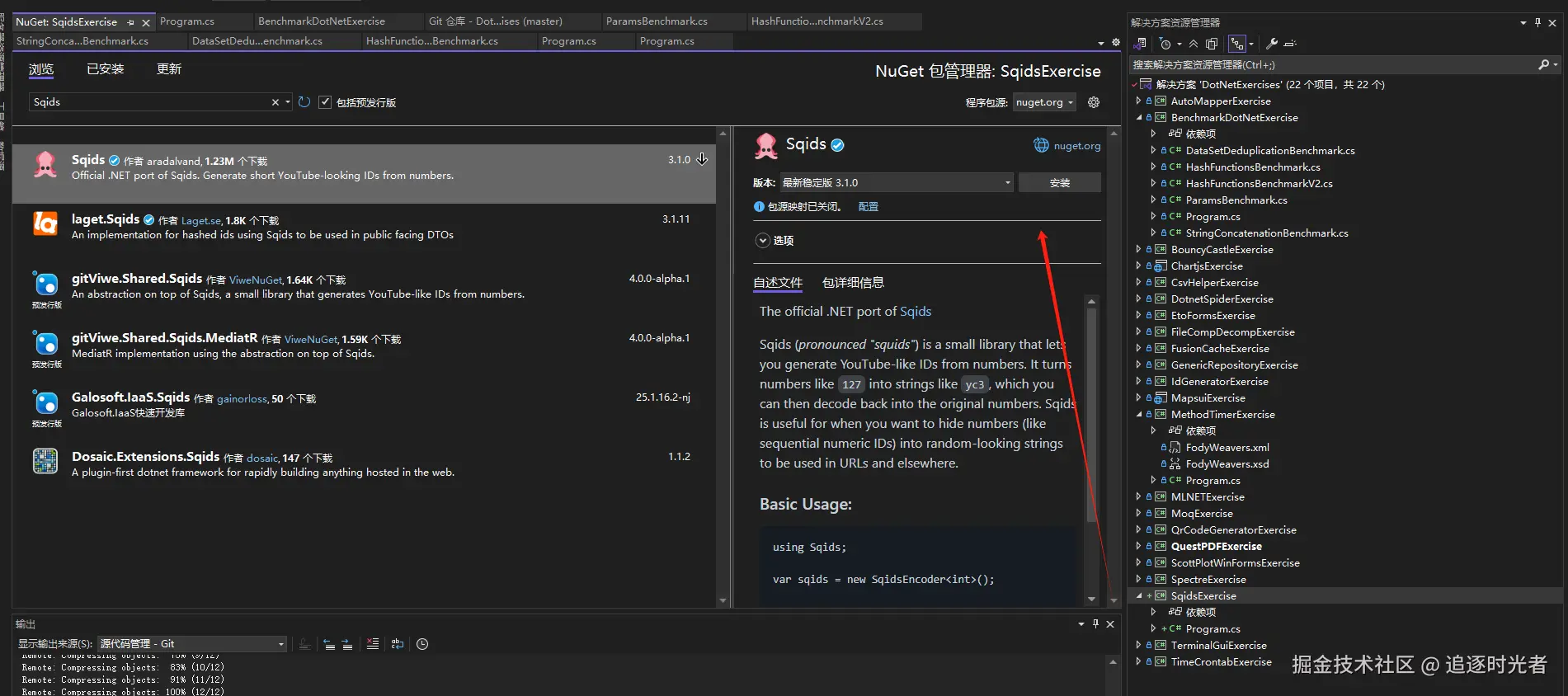This screenshot has height=696, width=1568.
Task: Open the Output source Git dropdown
Action: 192,644
